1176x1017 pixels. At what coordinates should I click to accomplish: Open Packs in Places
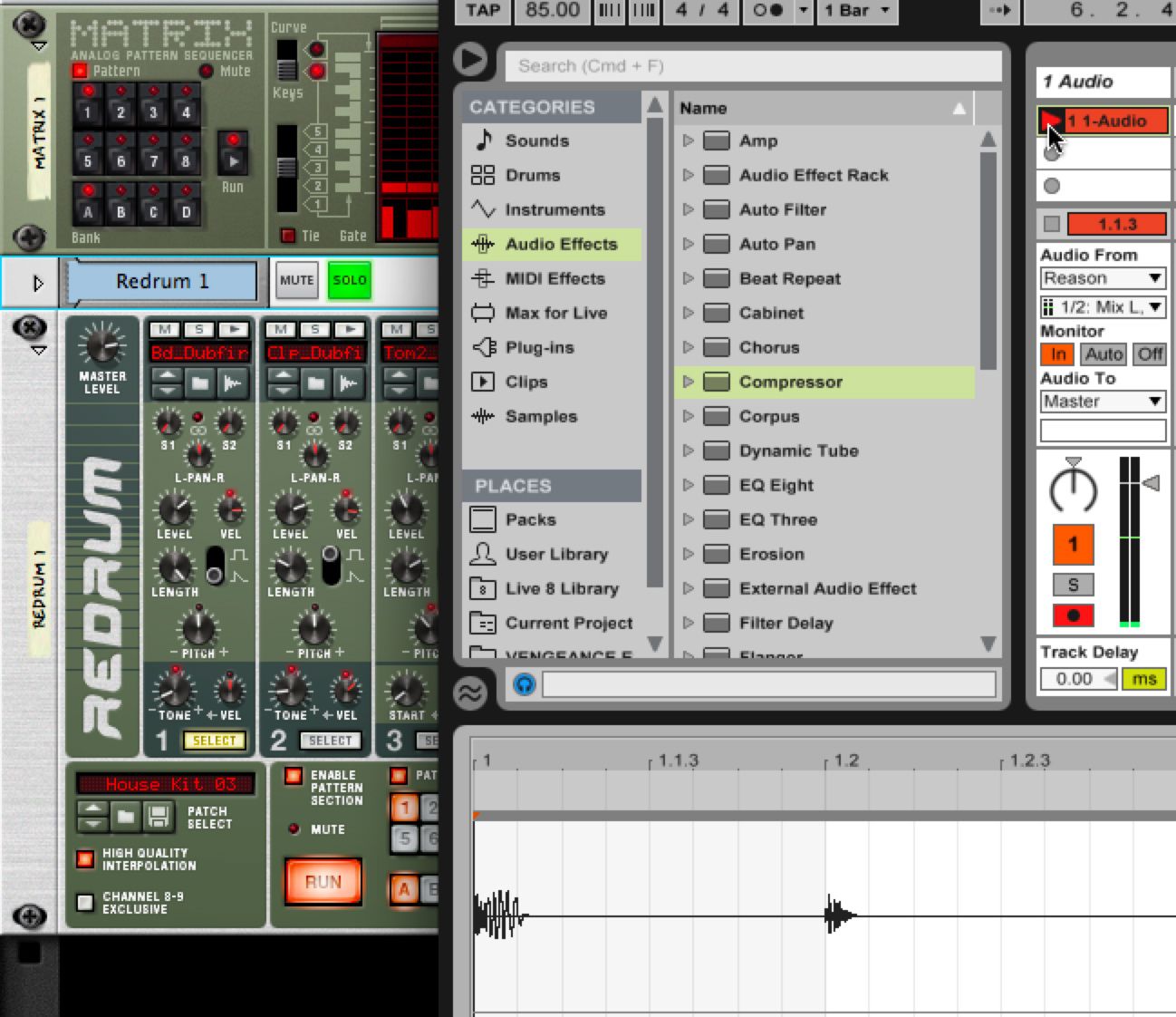pos(531,519)
